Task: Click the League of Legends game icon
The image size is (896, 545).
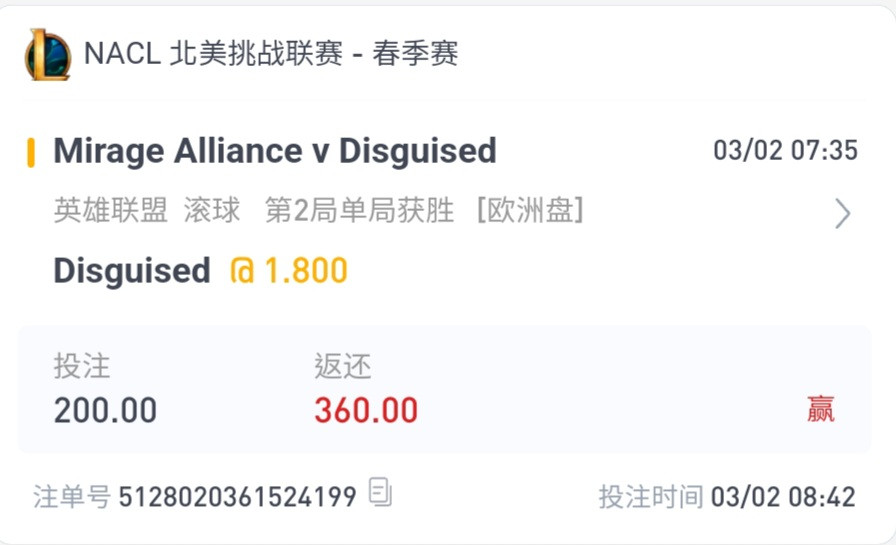Action: tap(47, 55)
